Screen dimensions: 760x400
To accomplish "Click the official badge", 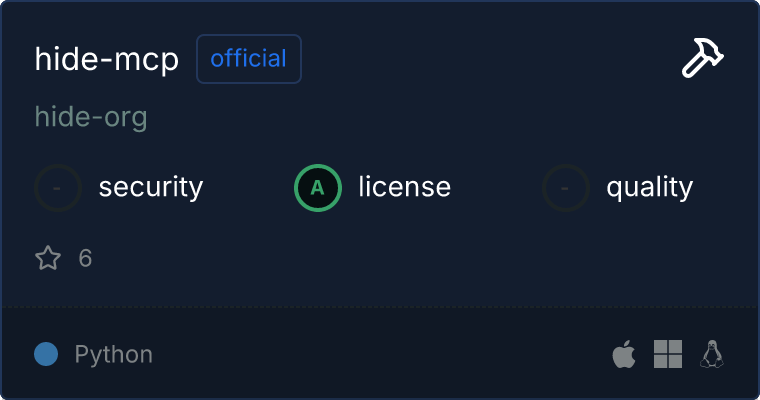I will point(249,59).
